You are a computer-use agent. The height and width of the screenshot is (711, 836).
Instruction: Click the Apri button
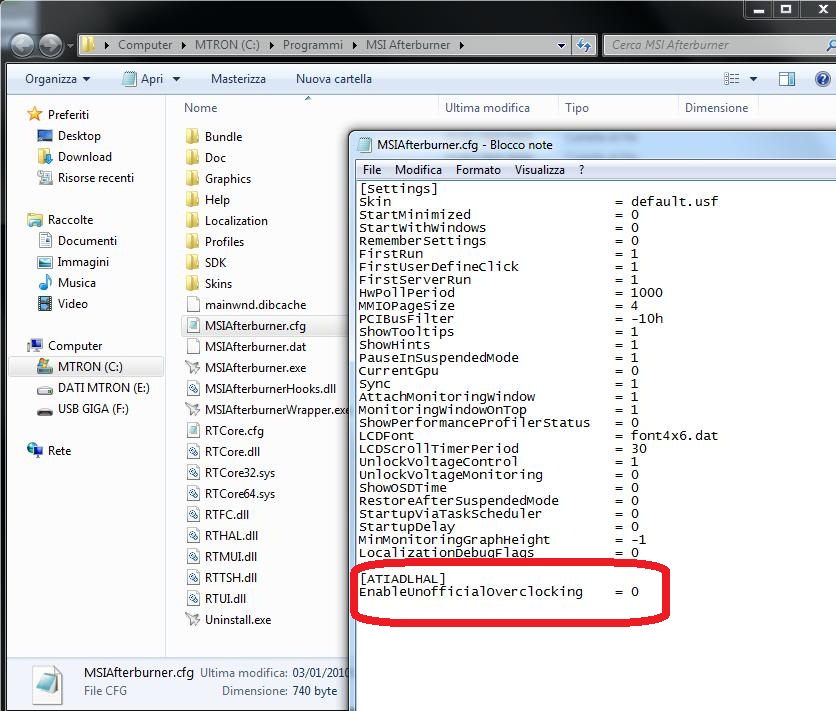pos(144,79)
